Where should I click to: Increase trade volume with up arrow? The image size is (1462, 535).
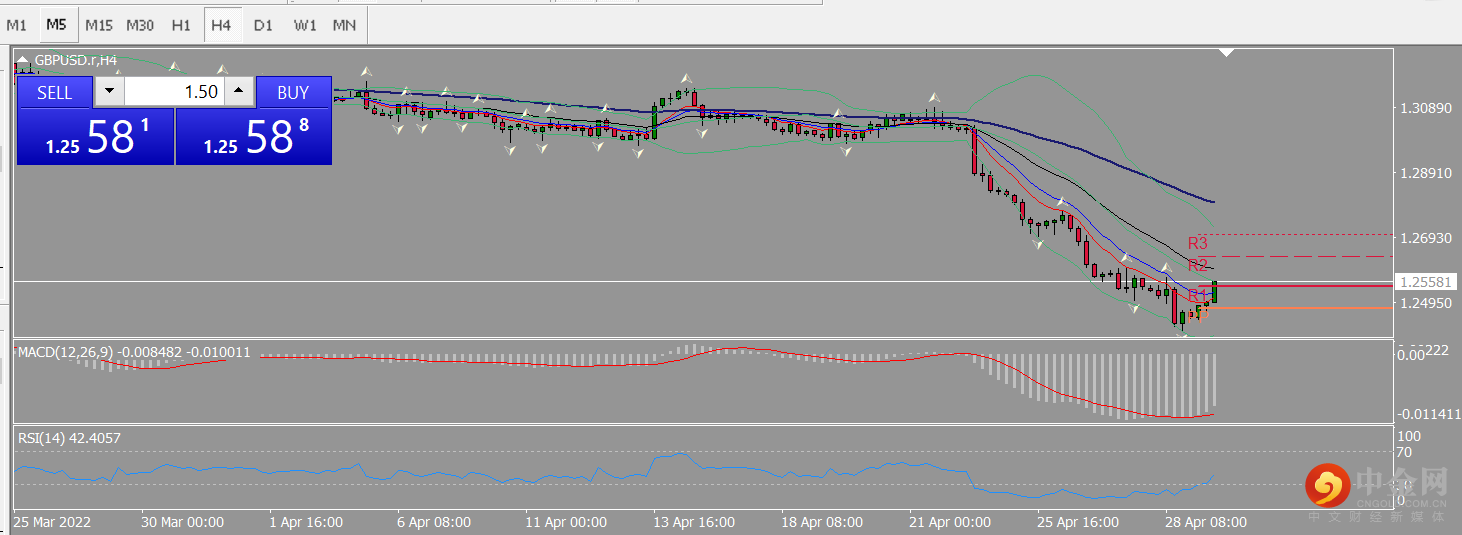pos(238,92)
